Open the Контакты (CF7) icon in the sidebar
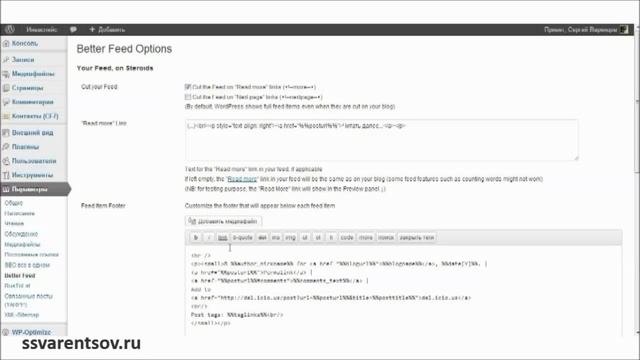 tap(6, 116)
